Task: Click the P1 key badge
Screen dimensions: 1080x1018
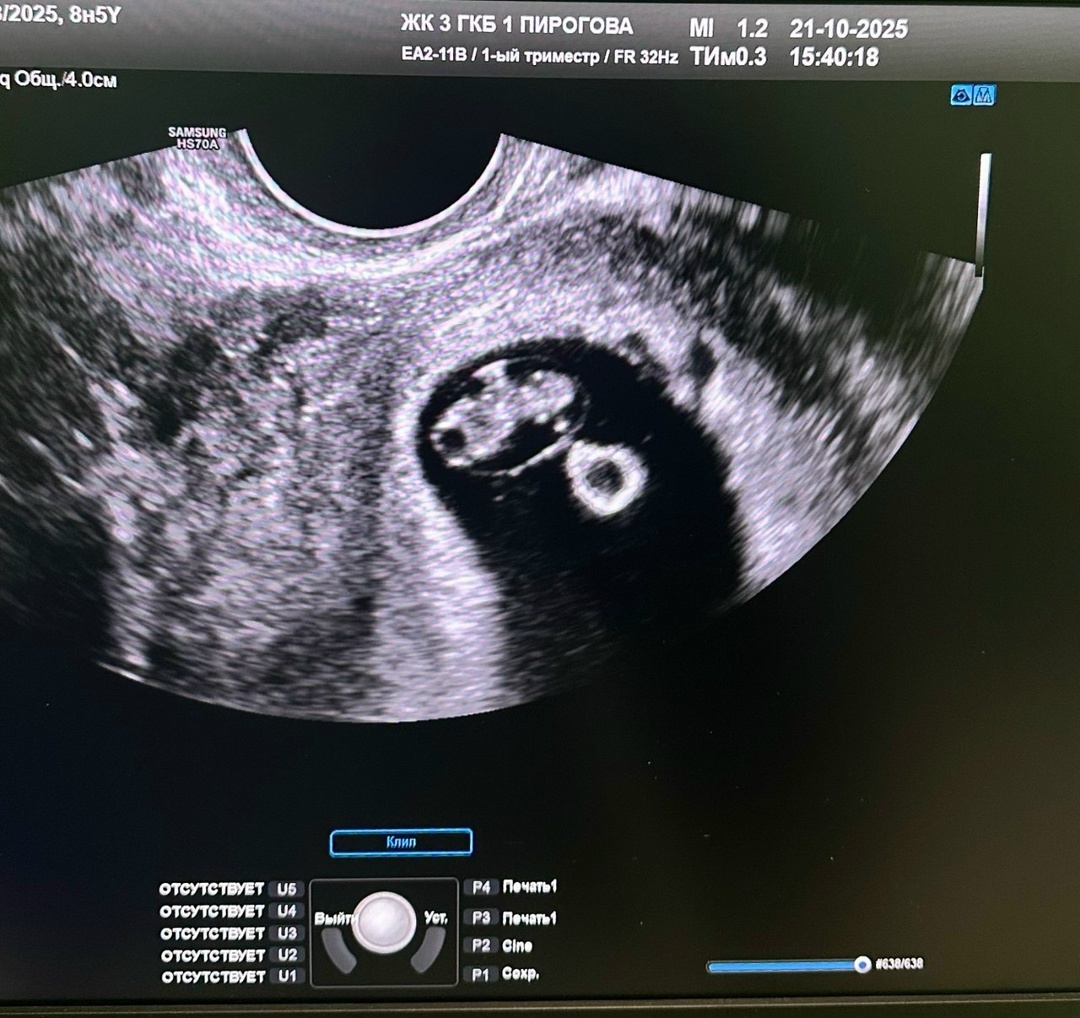Action: 481,975
